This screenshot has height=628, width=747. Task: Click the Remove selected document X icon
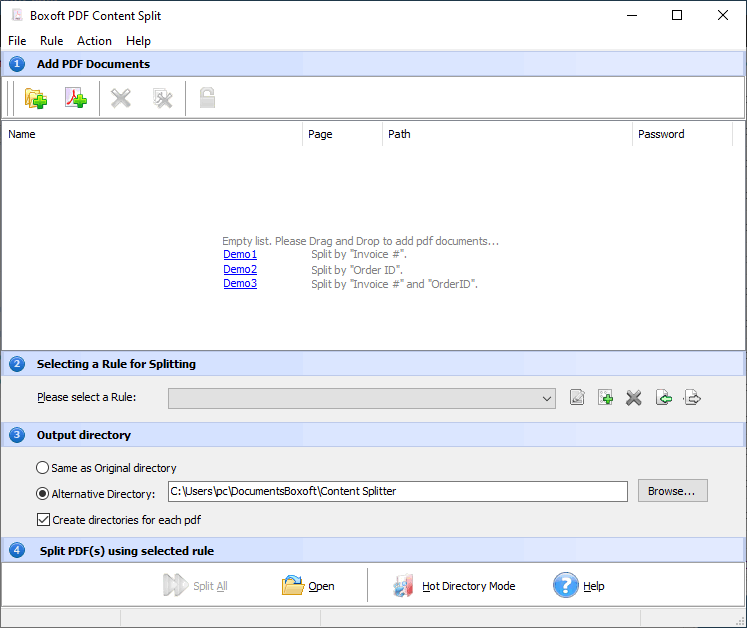(x=121, y=99)
